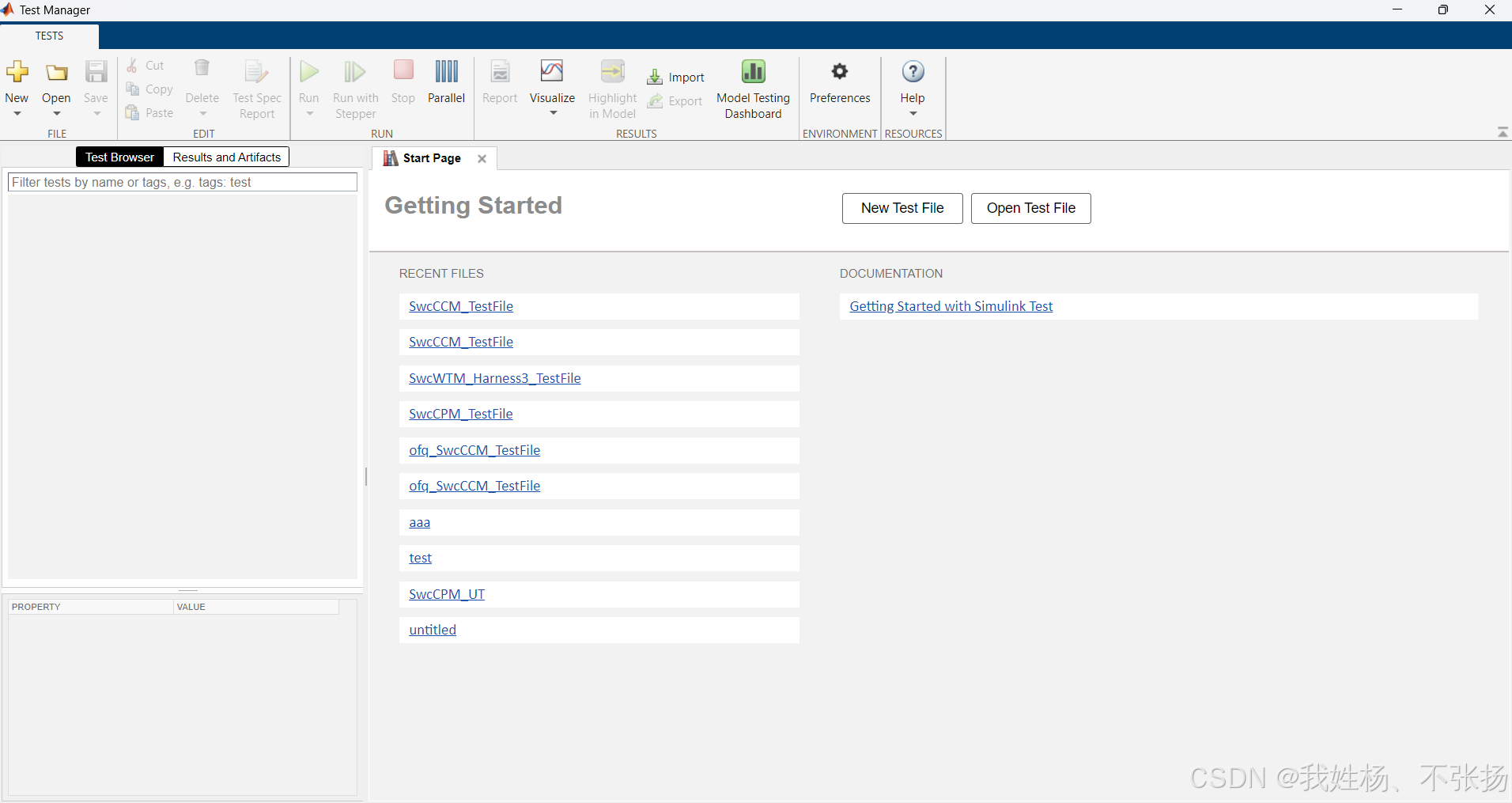Collapse the toolstrip ribbon
Viewport: 1512px width, 803px height.
(x=1503, y=132)
